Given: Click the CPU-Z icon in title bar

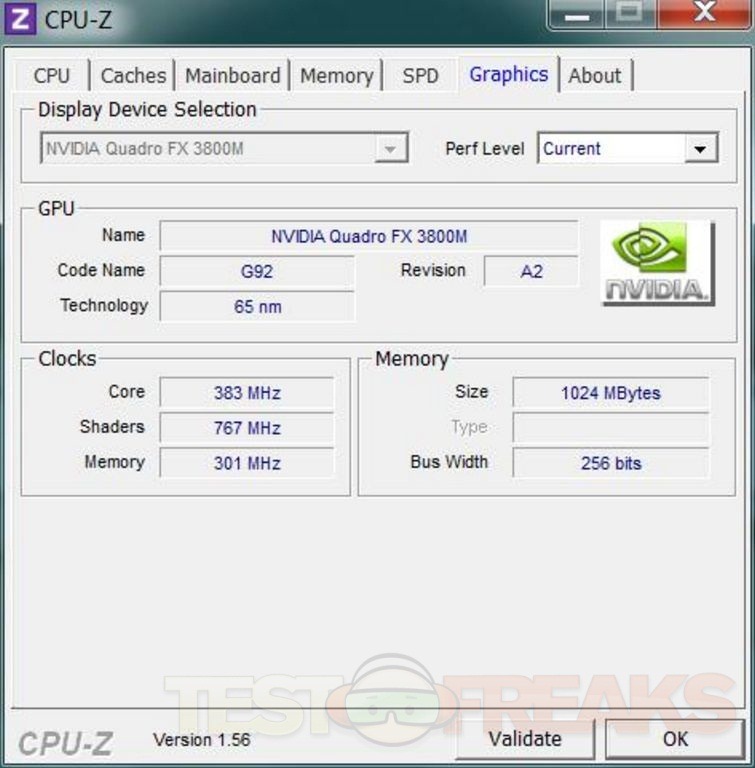Looking at the screenshot, I should pos(21,18).
